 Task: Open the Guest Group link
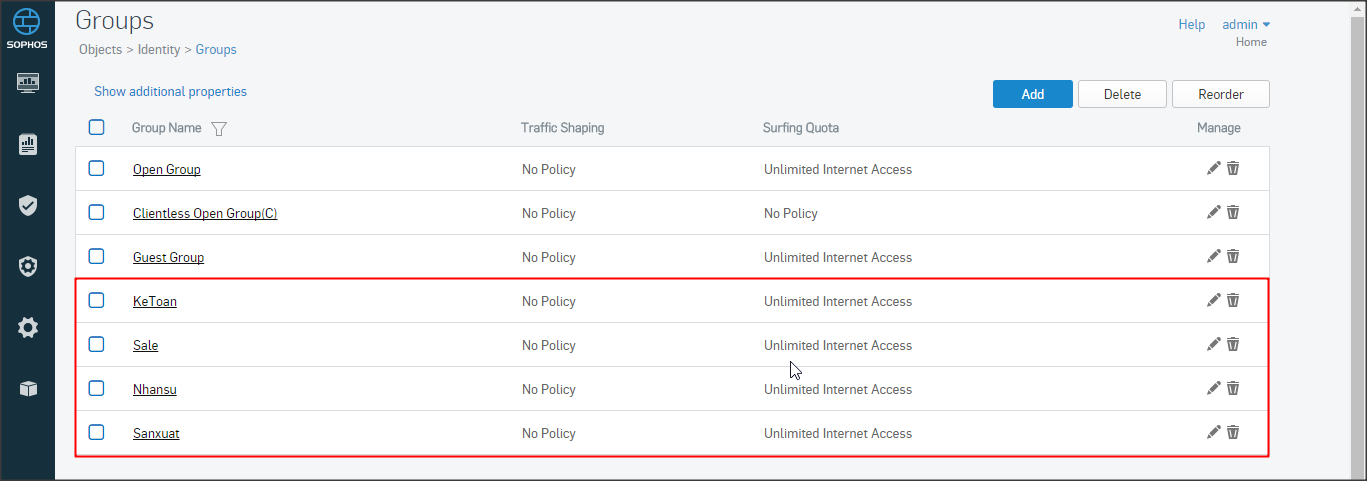point(168,258)
